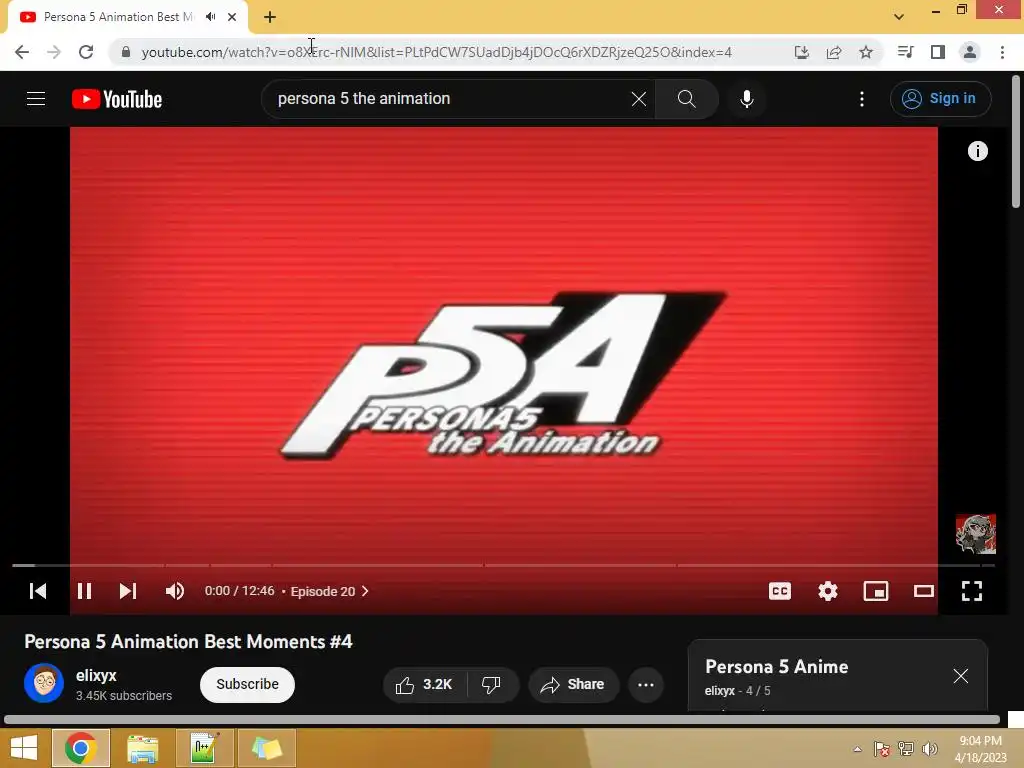This screenshot has width=1024, height=768.
Task: Enable miniplayer mode
Action: point(876,591)
